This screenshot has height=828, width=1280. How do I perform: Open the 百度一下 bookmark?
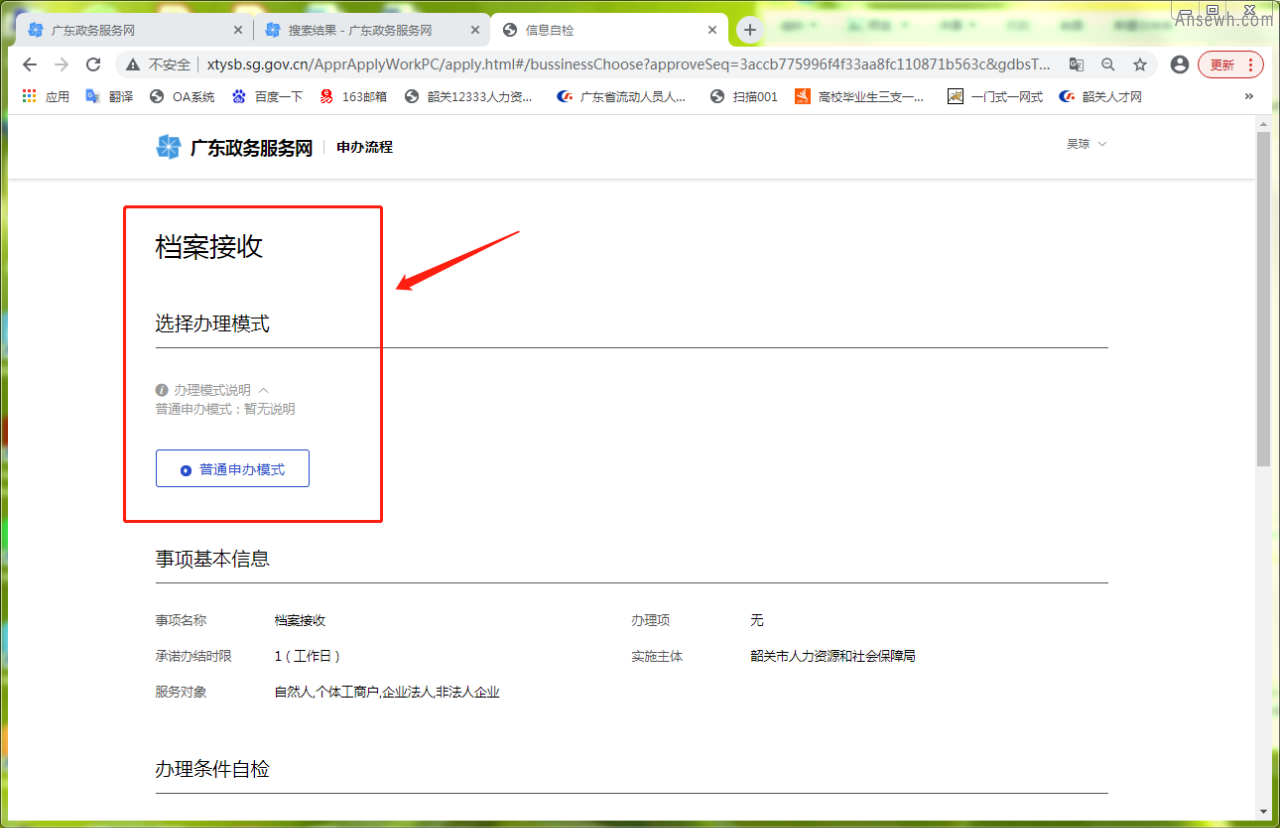[267, 97]
